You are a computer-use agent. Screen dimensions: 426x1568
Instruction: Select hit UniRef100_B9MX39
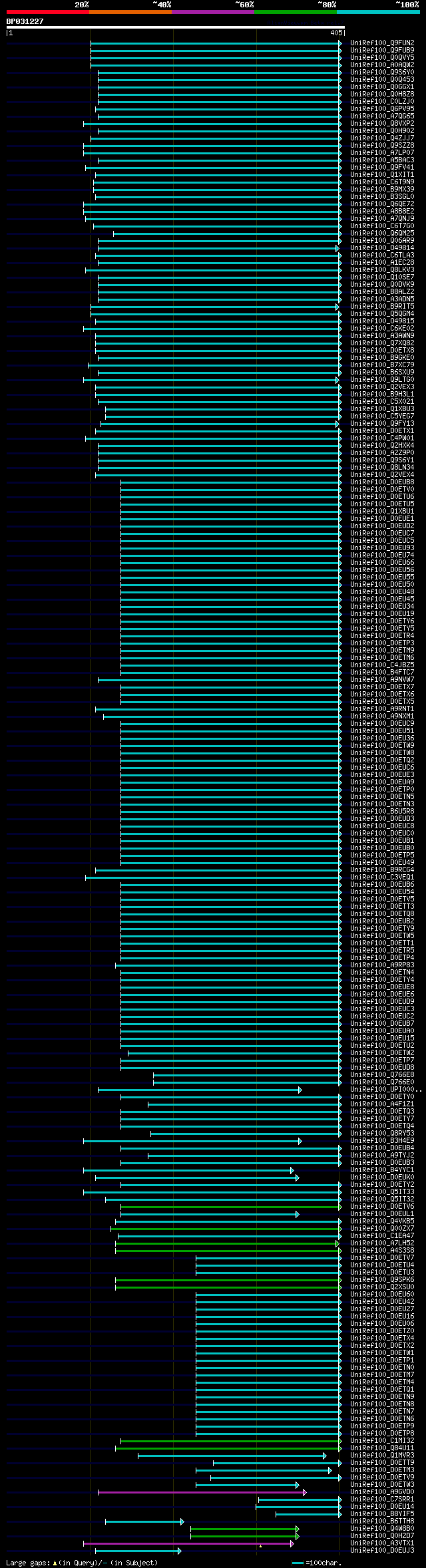(x=382, y=190)
